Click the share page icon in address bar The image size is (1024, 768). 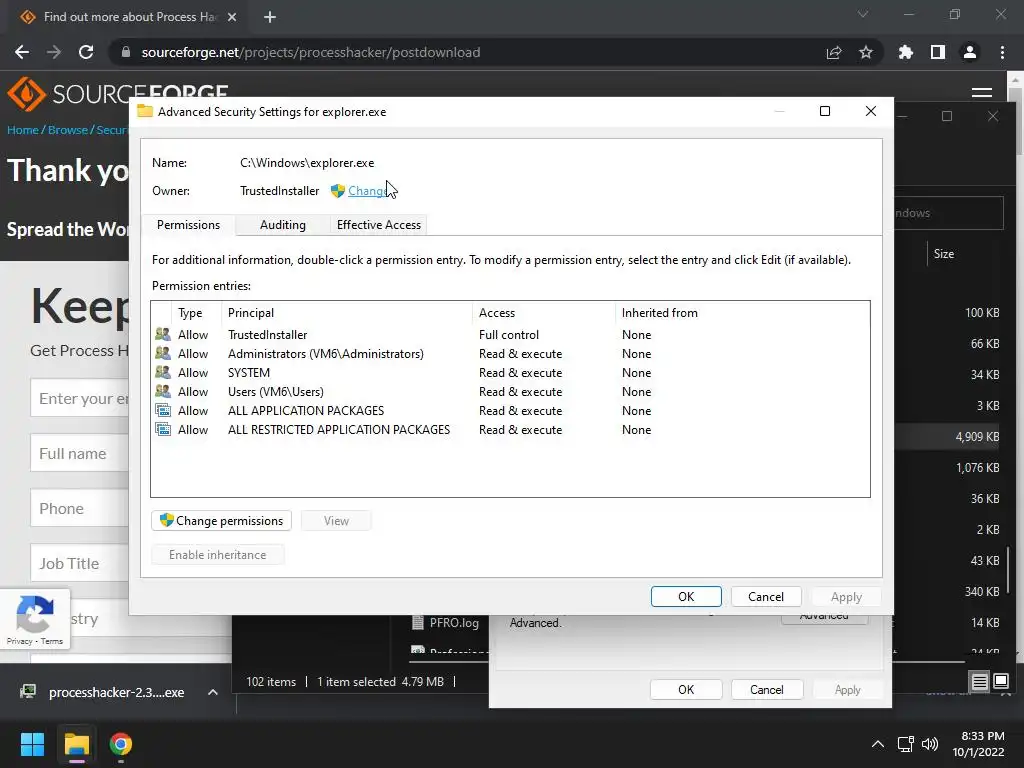click(834, 52)
